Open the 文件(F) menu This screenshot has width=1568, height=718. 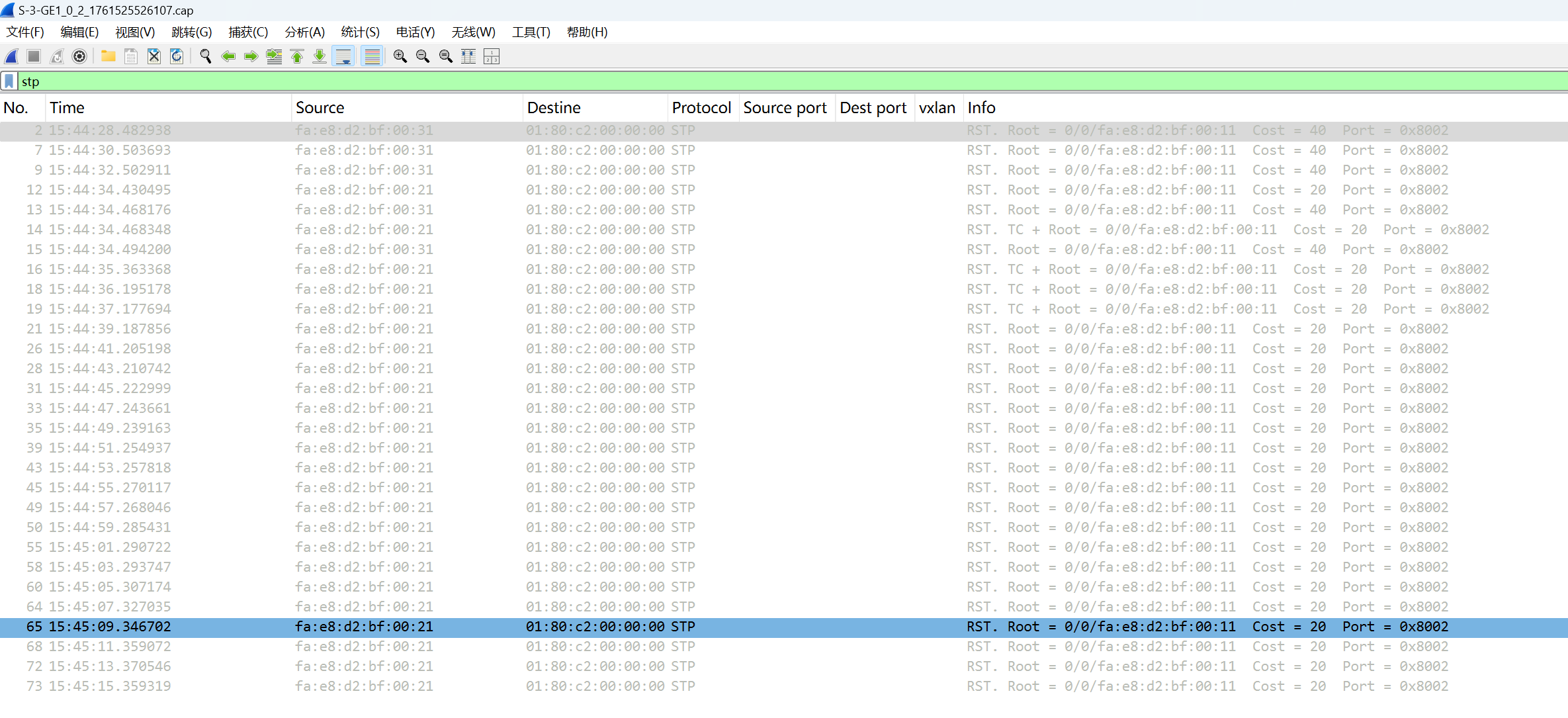[x=25, y=32]
